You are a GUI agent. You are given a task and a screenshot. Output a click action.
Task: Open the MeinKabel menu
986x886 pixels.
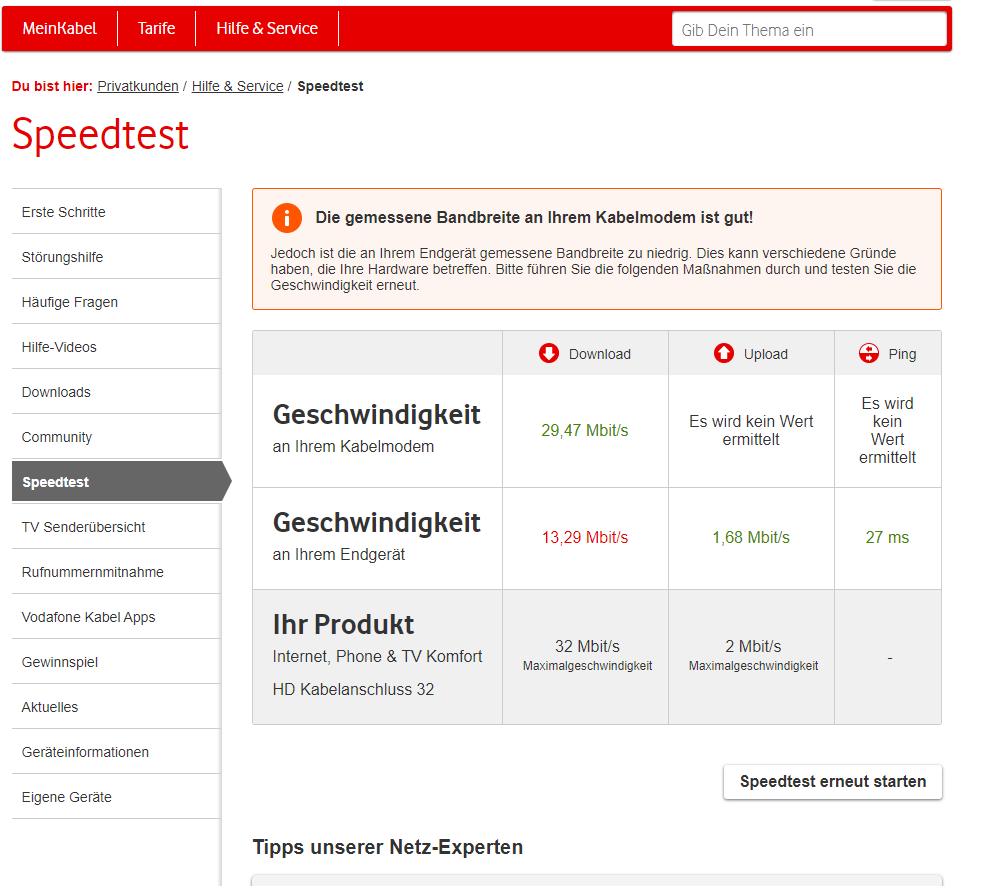(60, 28)
